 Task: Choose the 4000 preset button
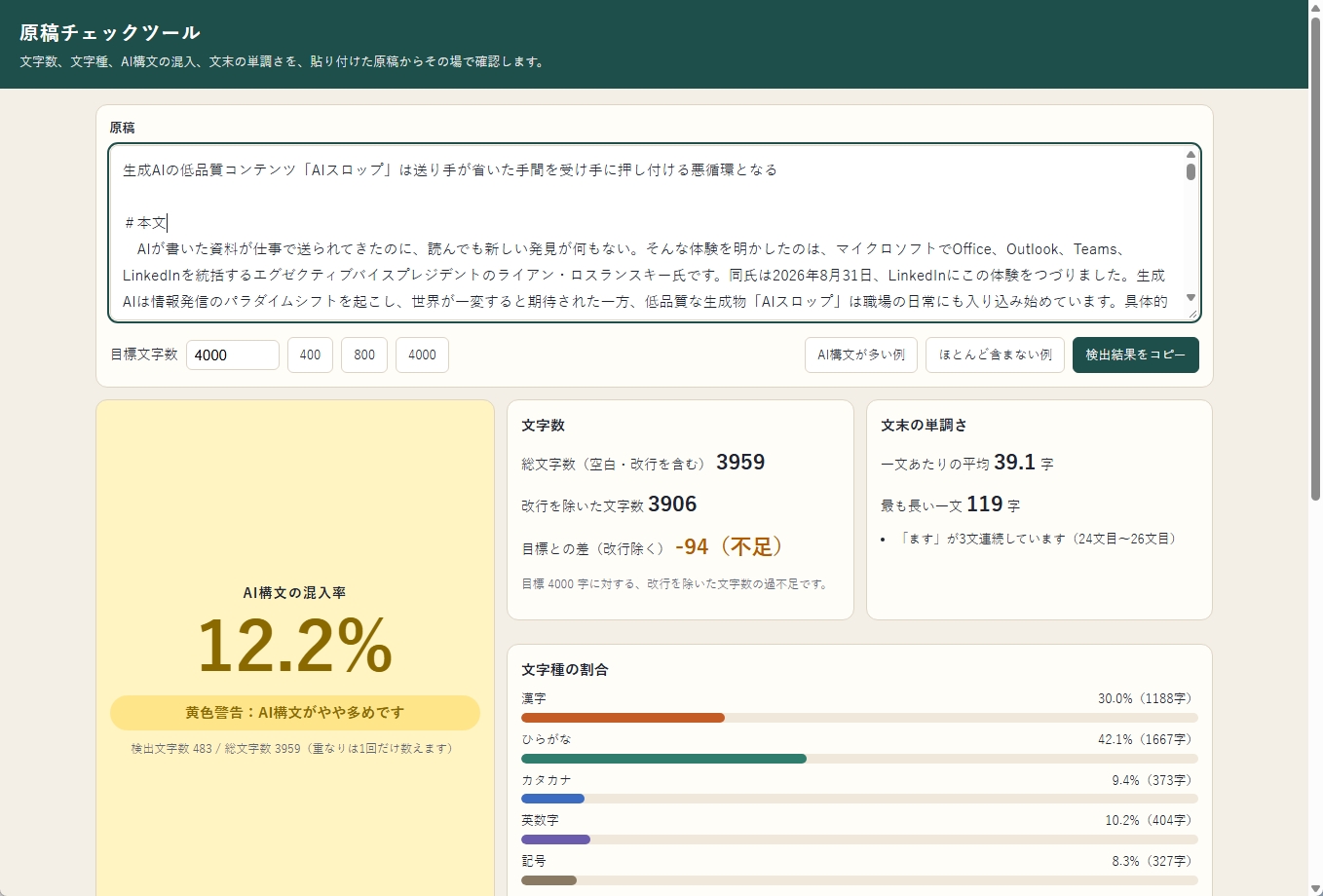(x=422, y=355)
